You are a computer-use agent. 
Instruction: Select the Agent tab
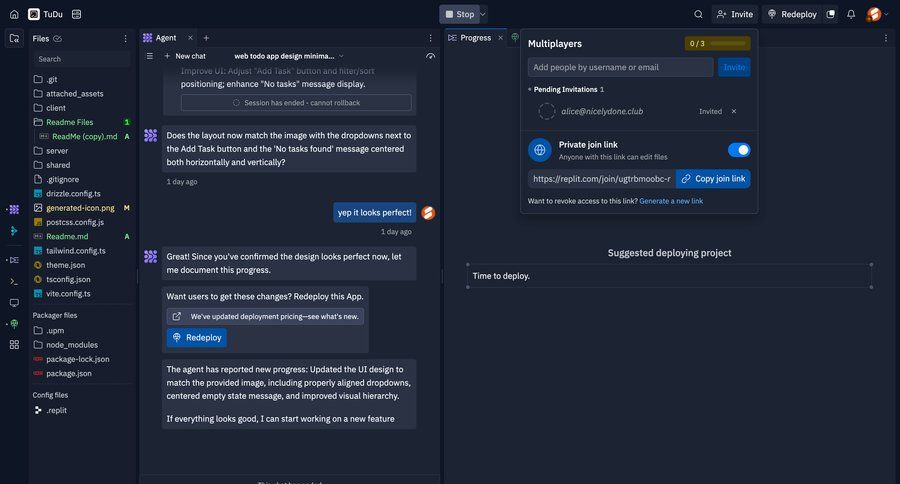click(x=165, y=38)
